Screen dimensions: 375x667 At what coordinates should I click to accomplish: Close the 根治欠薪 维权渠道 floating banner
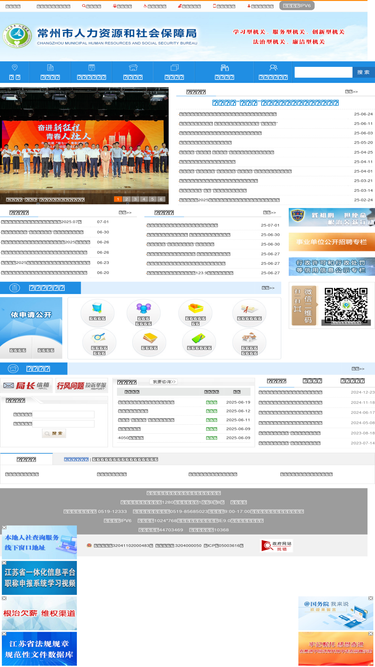click(x=4, y=599)
